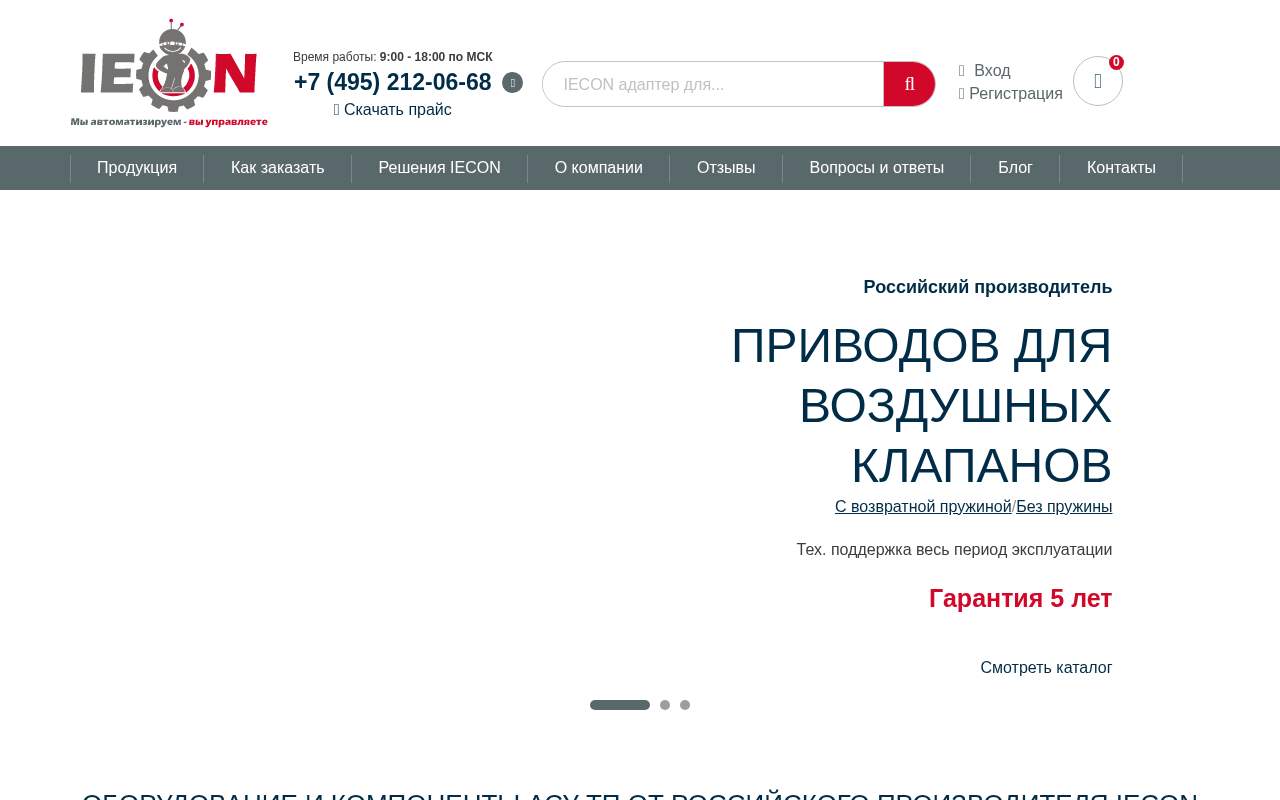Download the price list via Скачать прайс
This screenshot has height=800, width=1280.
click(x=393, y=110)
